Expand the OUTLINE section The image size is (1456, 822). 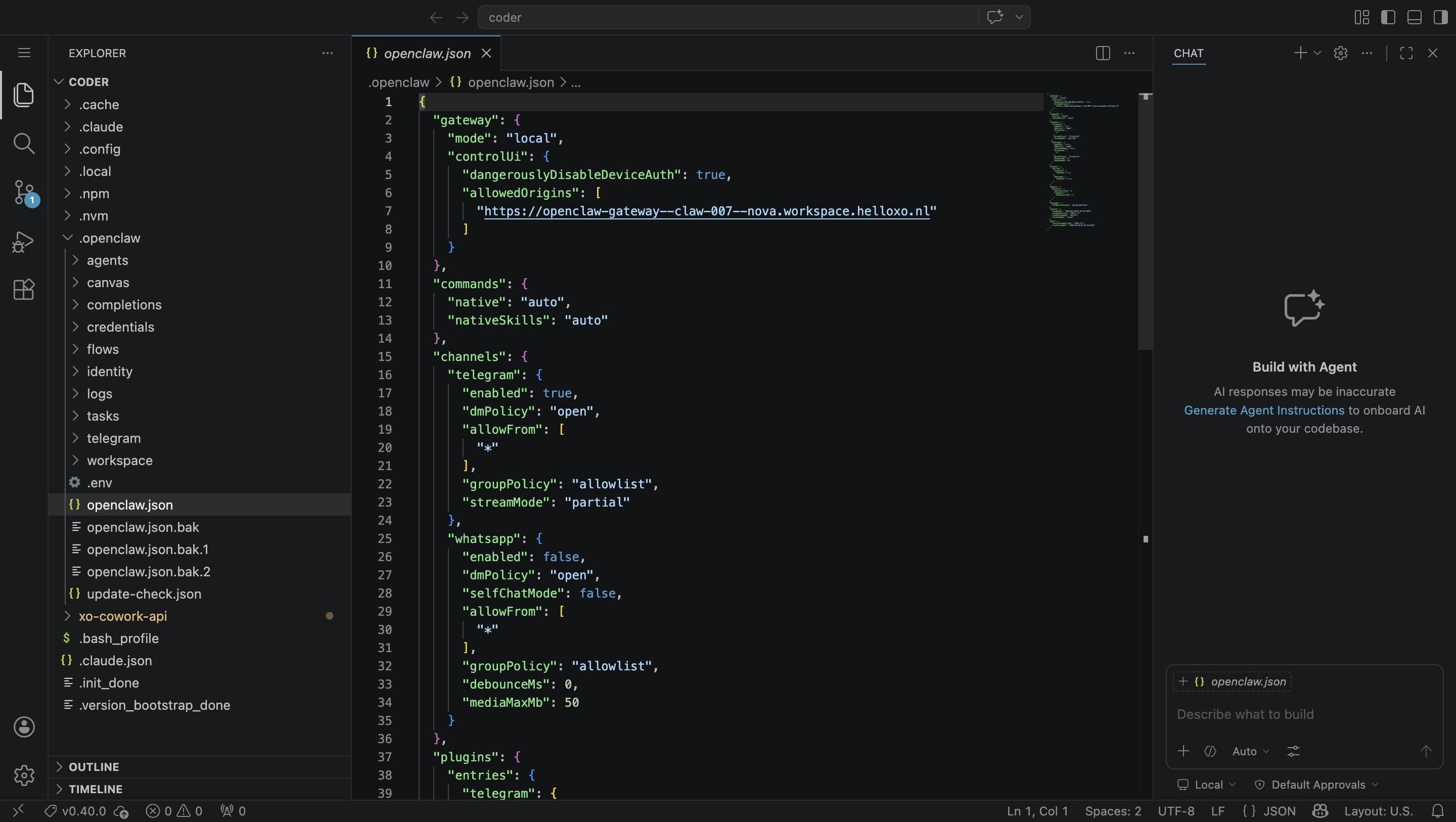coord(200,766)
